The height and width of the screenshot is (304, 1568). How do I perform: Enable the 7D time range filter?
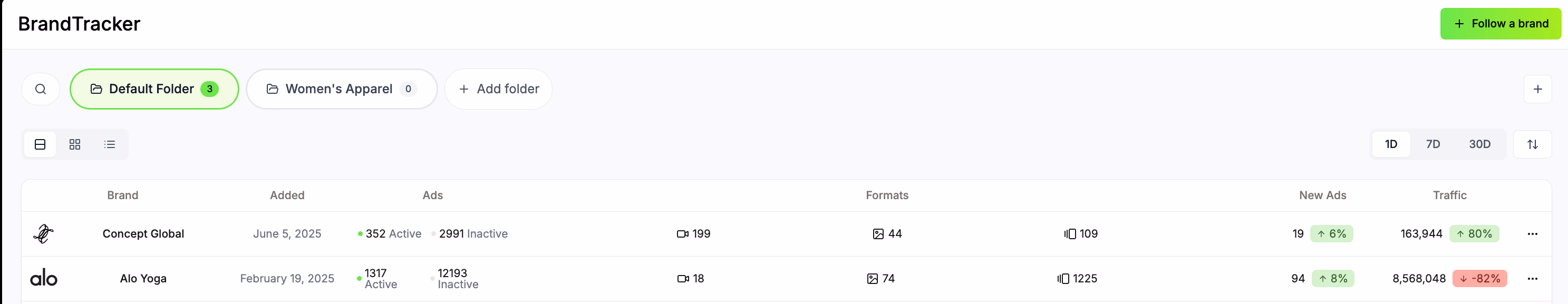click(1434, 144)
